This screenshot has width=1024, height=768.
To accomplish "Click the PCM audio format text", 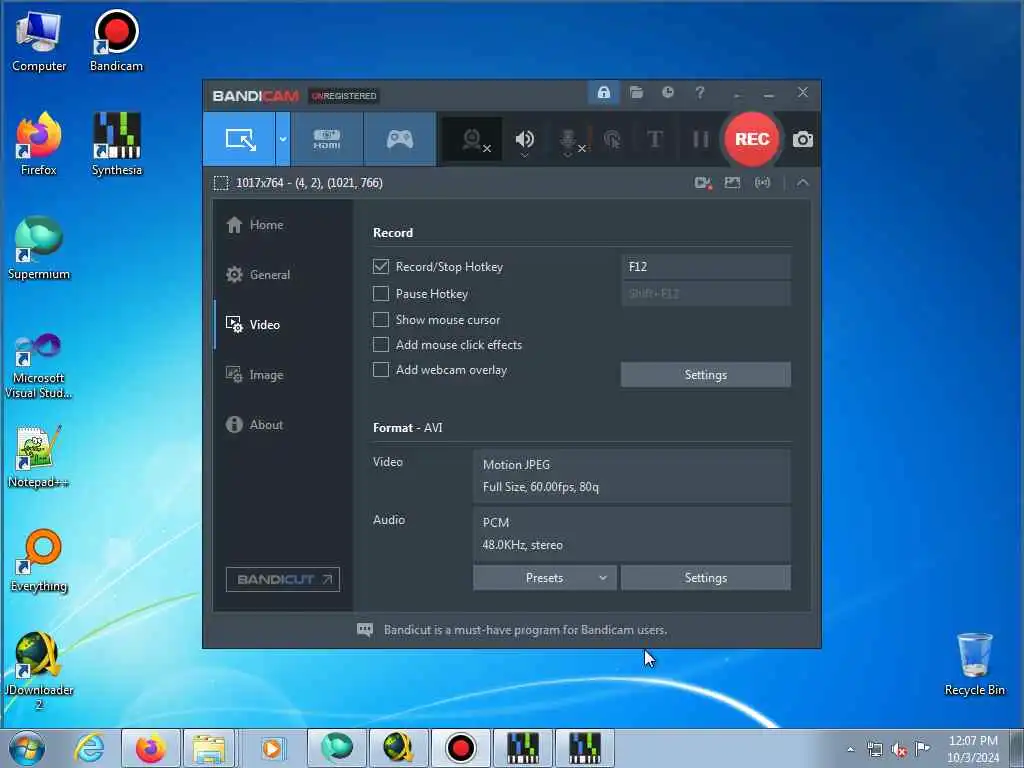I will coord(496,522).
